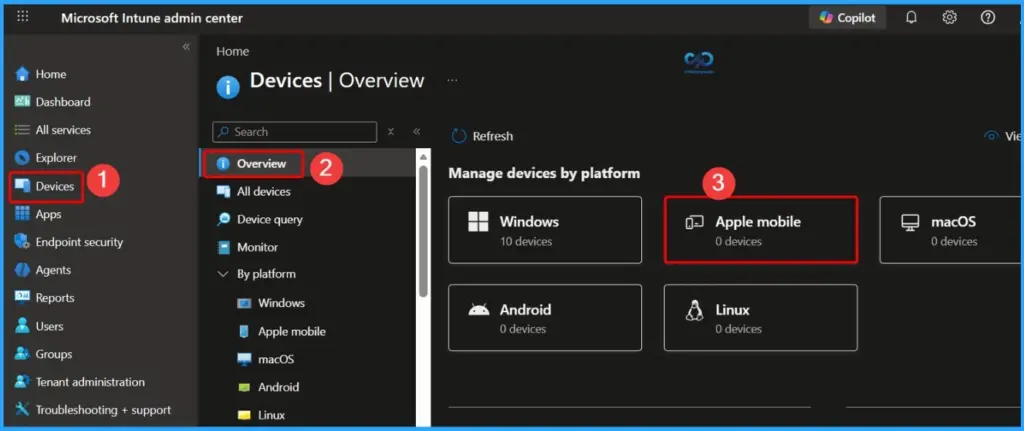Click the Device query icon
This screenshot has height=431, width=1024.
tap(224, 219)
